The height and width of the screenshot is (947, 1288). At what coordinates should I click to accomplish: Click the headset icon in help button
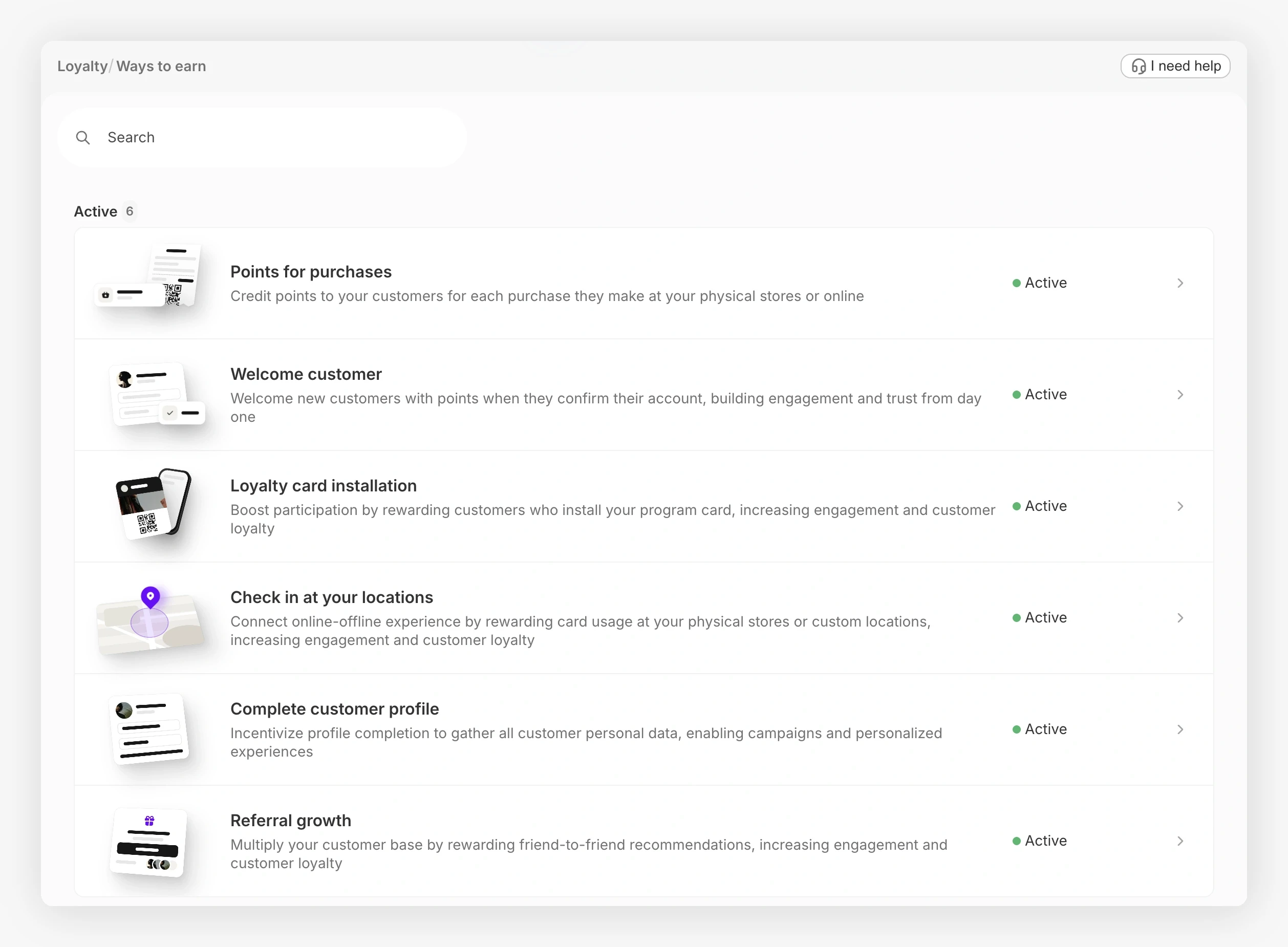point(1139,67)
